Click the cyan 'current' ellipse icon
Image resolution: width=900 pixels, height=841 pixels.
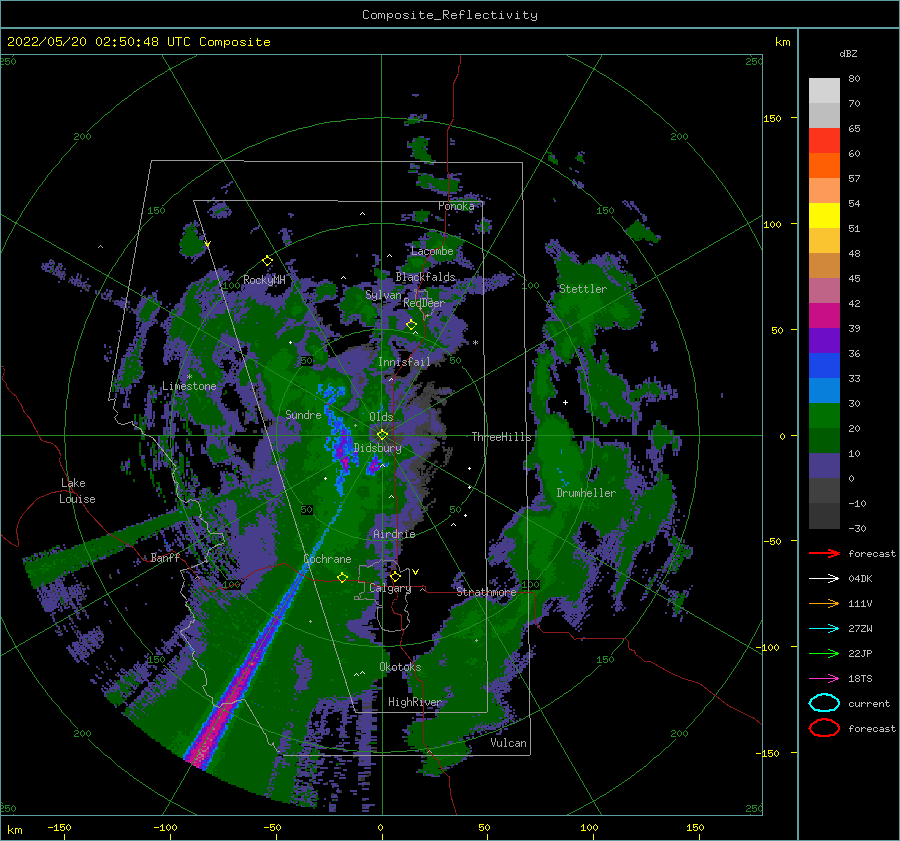[824, 703]
